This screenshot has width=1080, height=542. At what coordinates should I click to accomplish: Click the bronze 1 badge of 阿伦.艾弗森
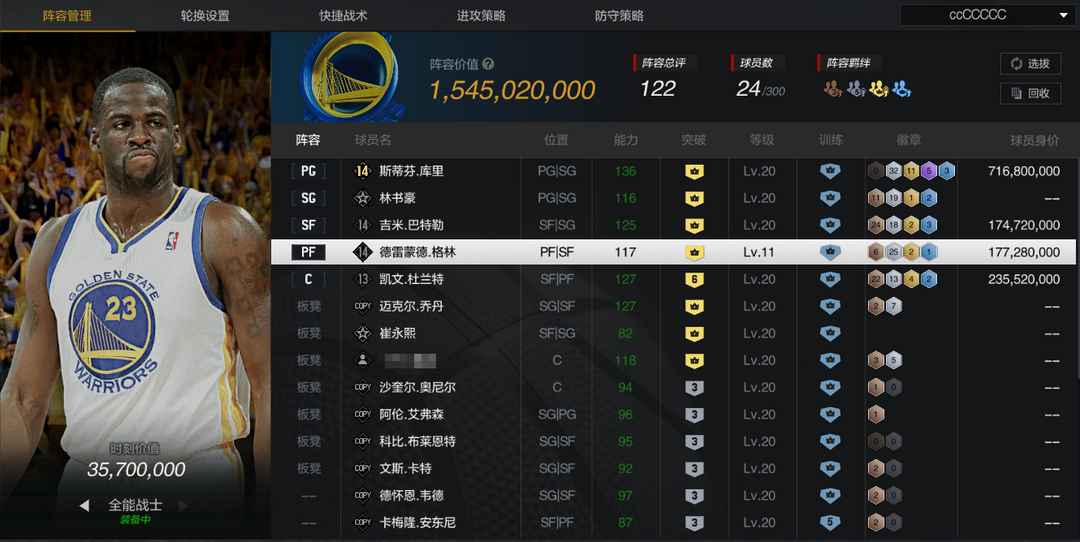pyautogui.click(x=876, y=414)
